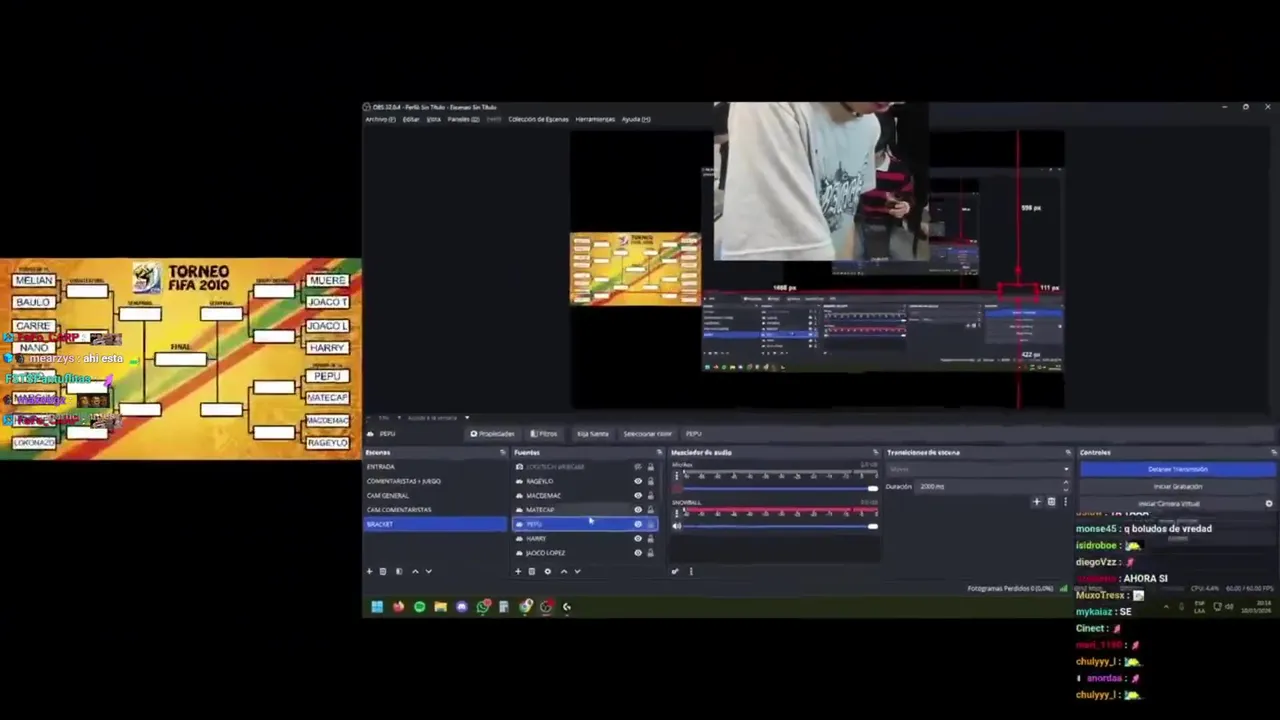Click Seleccionar color button in source toolbar

(x=647, y=434)
